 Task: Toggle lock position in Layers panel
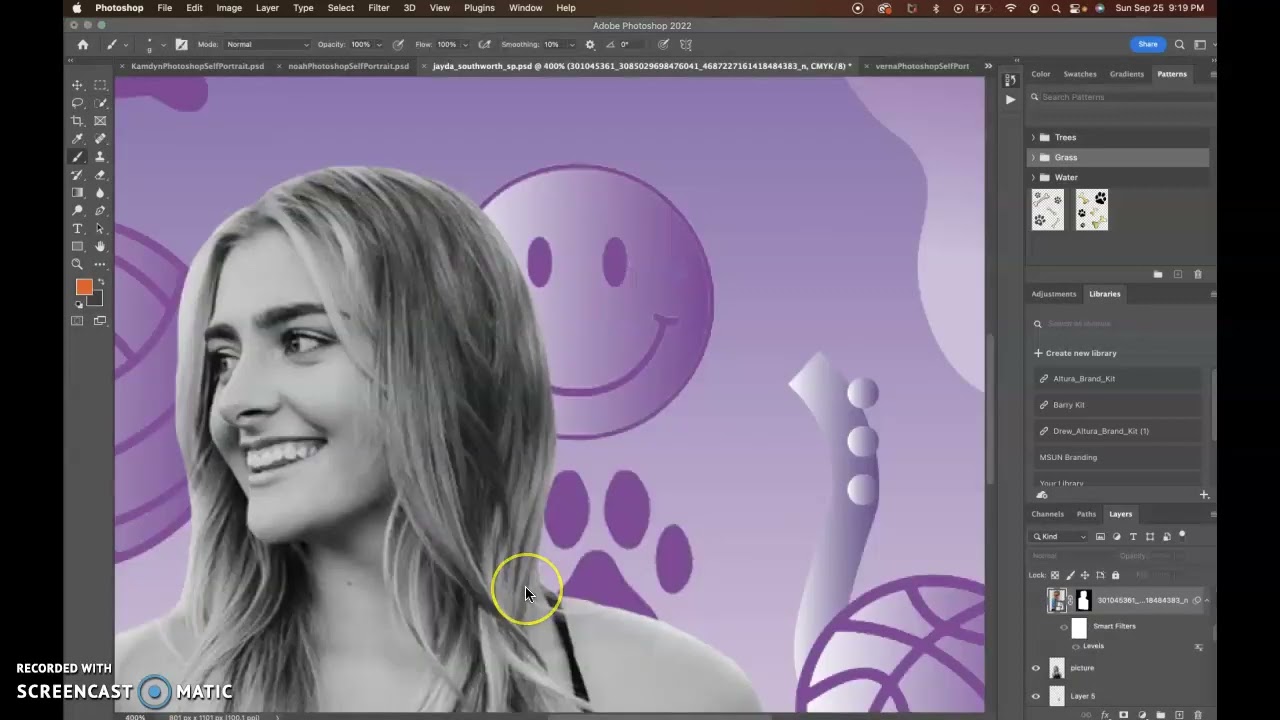pos(1085,575)
